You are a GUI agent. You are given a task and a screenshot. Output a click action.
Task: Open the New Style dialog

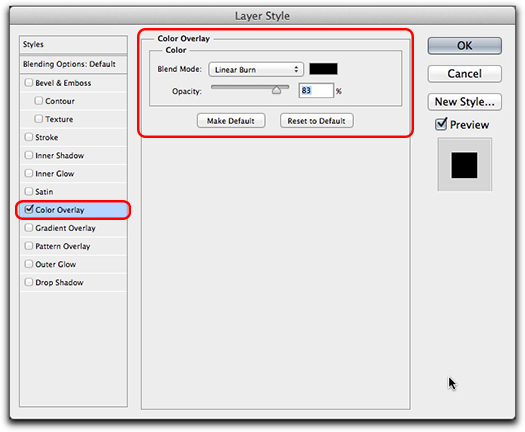[464, 102]
